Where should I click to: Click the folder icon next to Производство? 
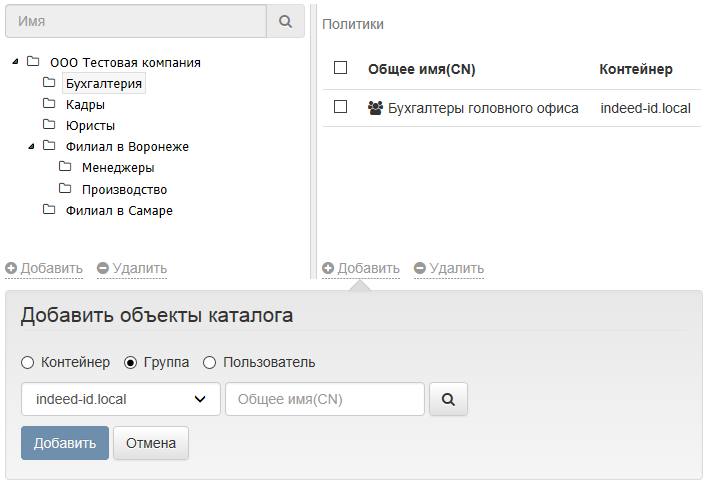coord(65,188)
